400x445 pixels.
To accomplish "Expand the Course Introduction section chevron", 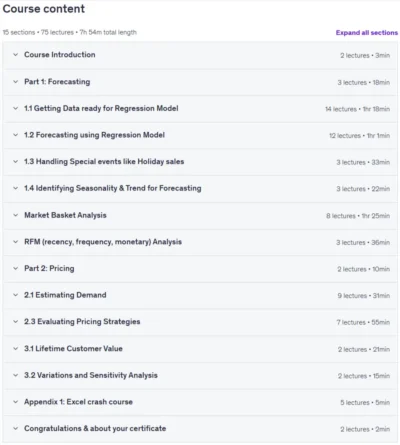I will pyautogui.click(x=15, y=55).
